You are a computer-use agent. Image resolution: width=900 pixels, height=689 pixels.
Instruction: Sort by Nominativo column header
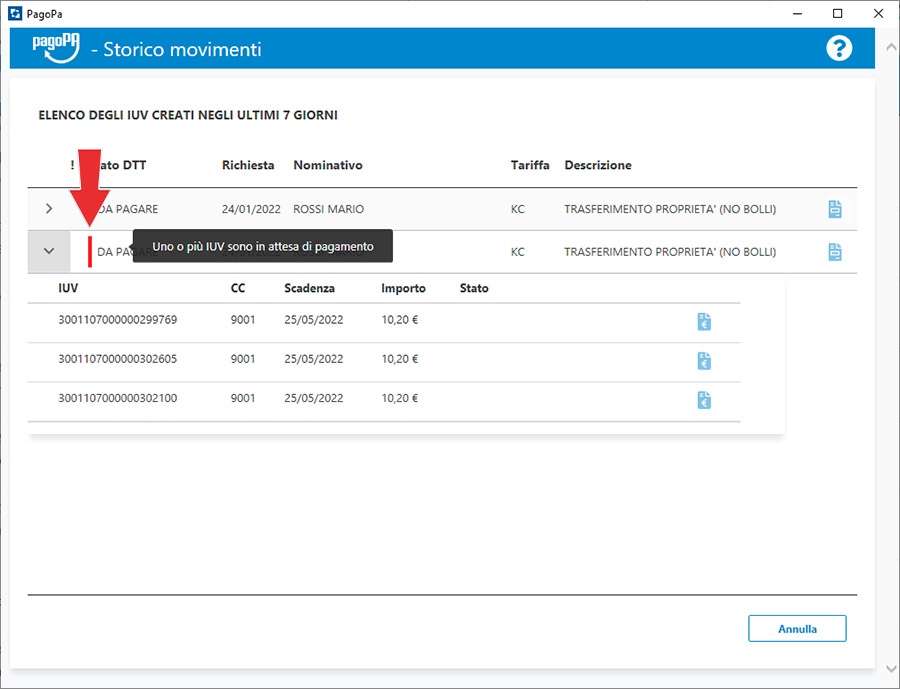[x=327, y=165]
